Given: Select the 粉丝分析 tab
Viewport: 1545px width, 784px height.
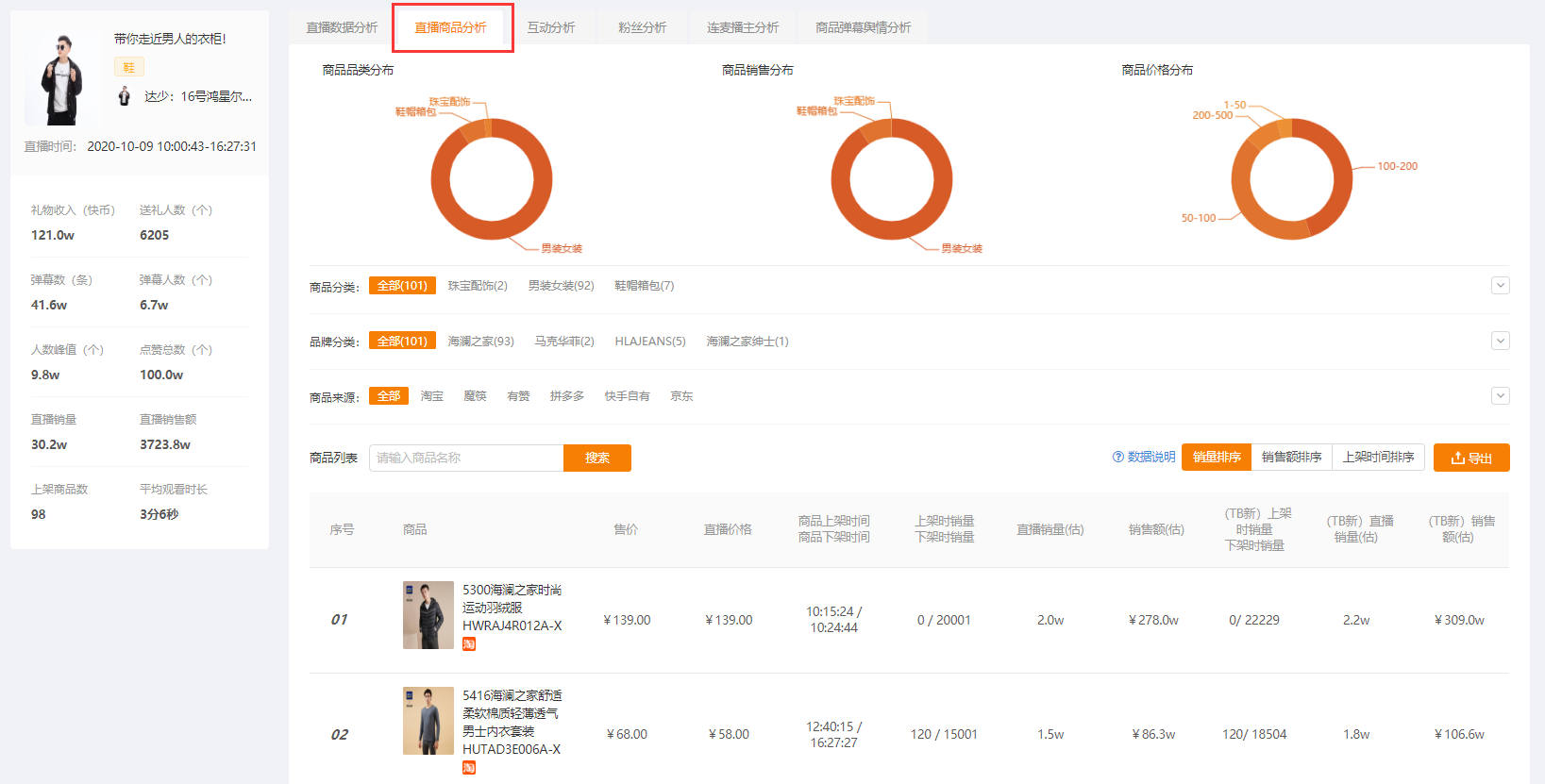Looking at the screenshot, I should (642, 27).
